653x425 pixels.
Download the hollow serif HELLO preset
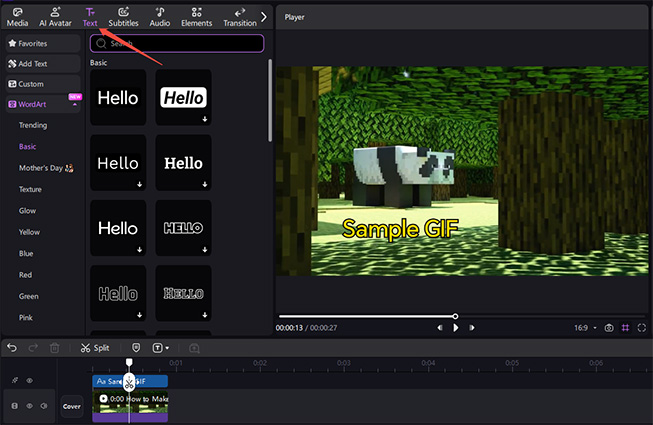(205, 315)
